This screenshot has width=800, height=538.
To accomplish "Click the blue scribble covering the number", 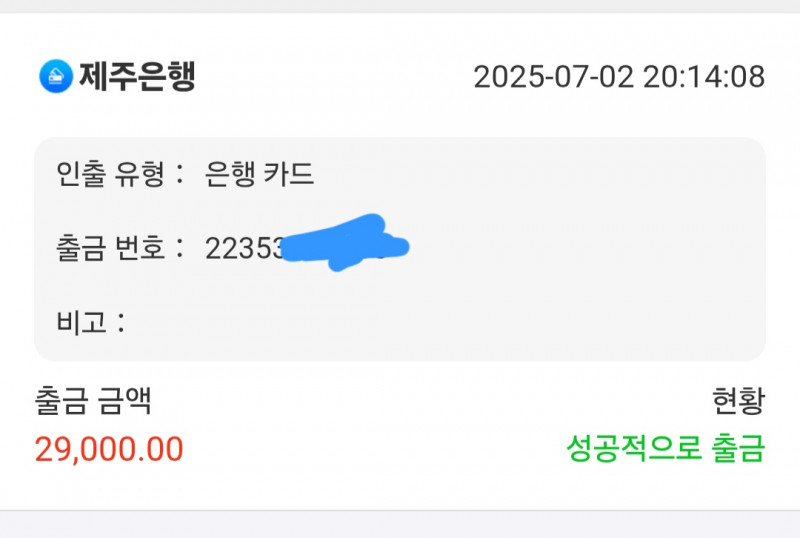I will 345,244.
